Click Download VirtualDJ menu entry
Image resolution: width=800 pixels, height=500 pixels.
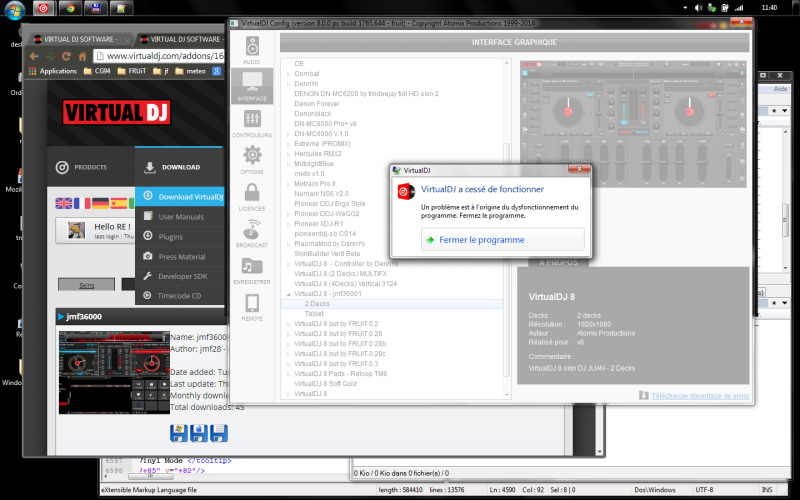click(190, 197)
